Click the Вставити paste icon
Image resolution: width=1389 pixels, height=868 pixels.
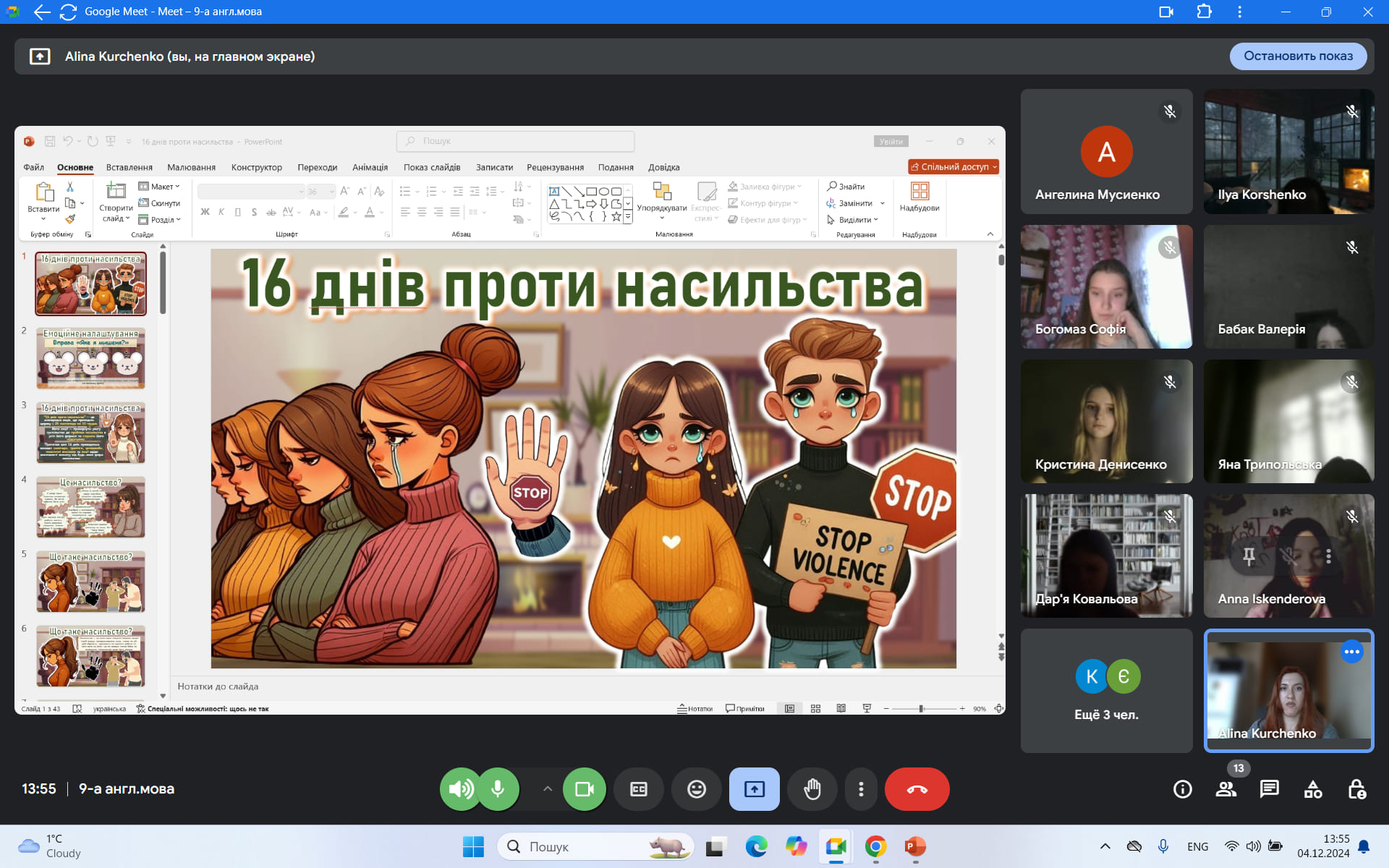tap(44, 192)
